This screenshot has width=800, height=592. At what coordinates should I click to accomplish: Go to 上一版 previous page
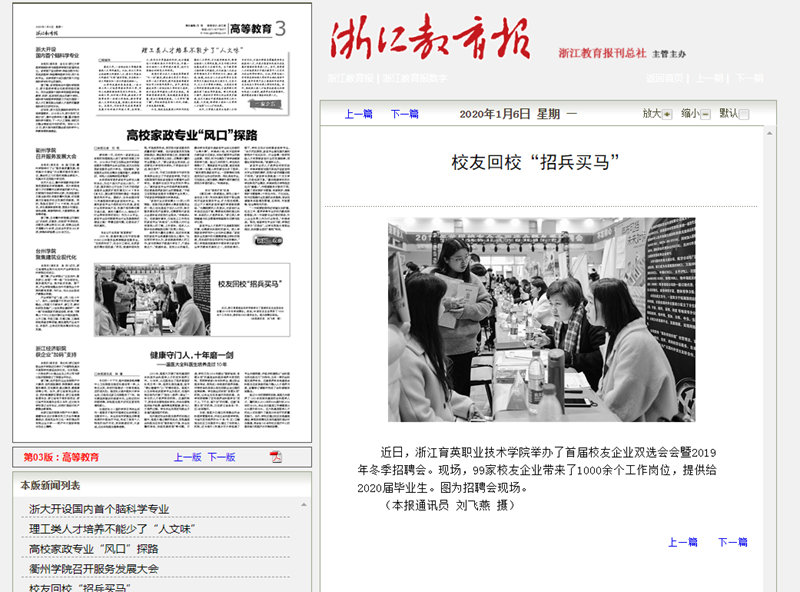tap(187, 457)
